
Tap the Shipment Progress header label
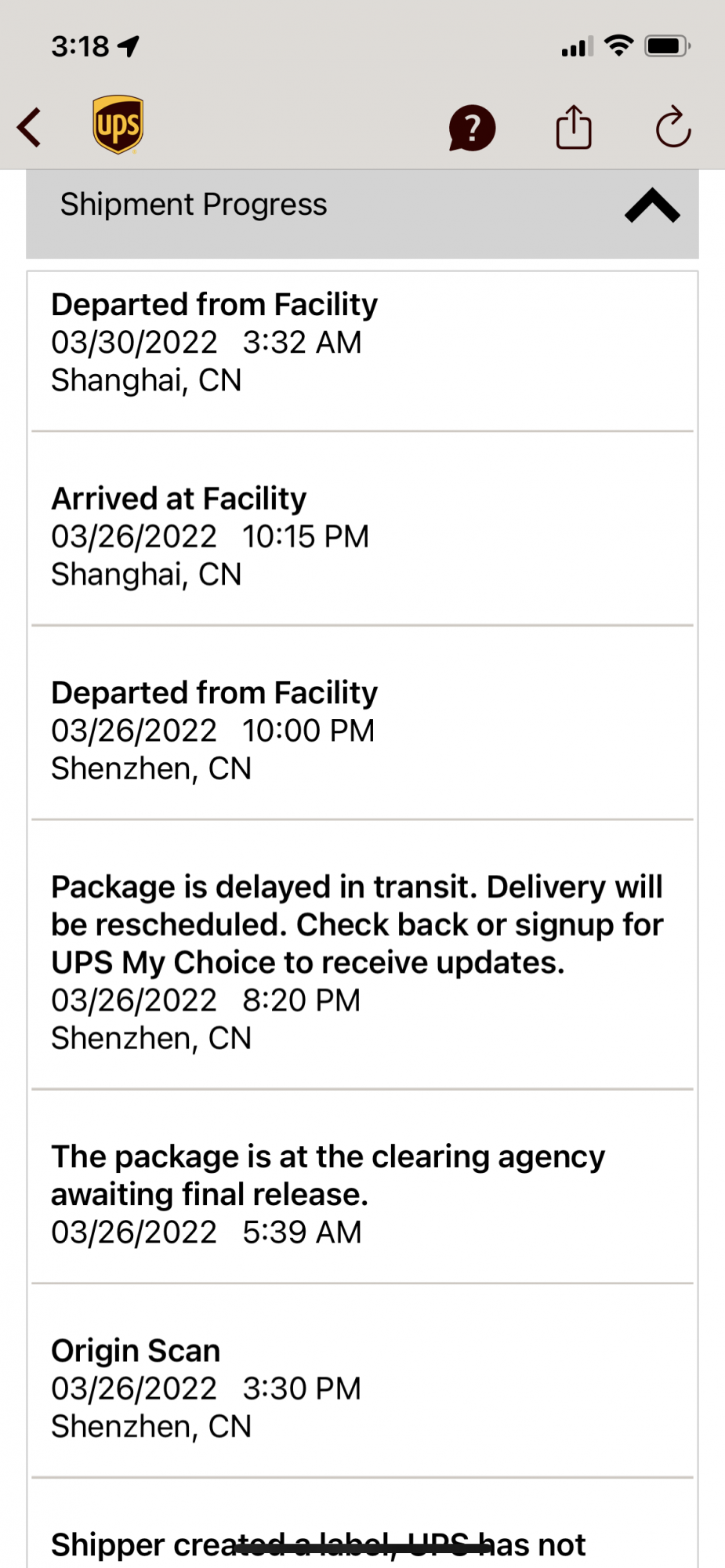pos(194,205)
